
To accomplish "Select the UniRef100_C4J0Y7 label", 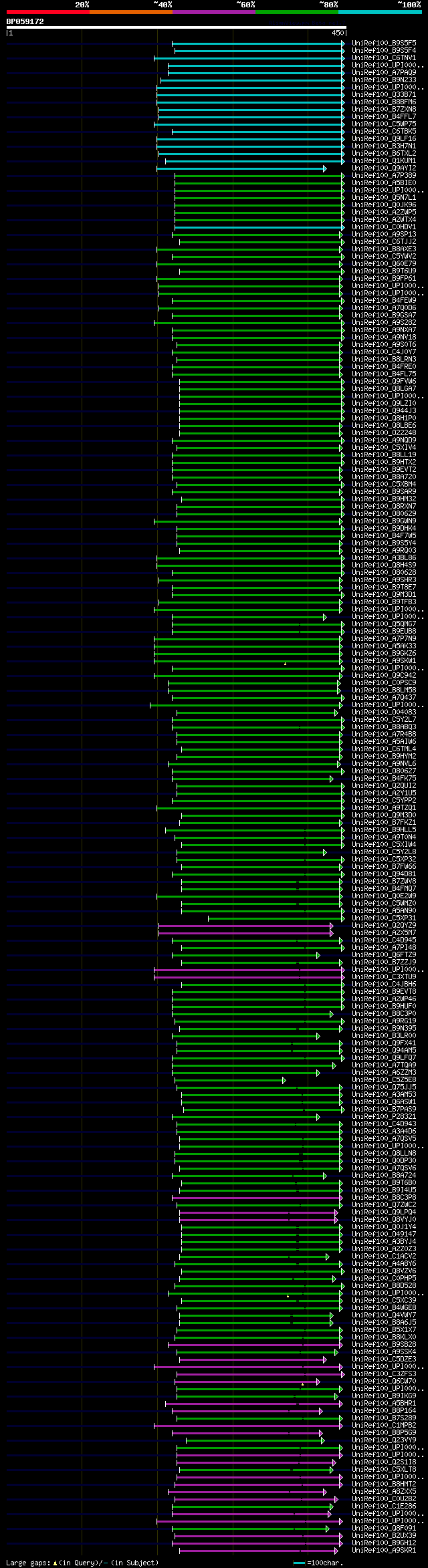I will (x=384, y=352).
